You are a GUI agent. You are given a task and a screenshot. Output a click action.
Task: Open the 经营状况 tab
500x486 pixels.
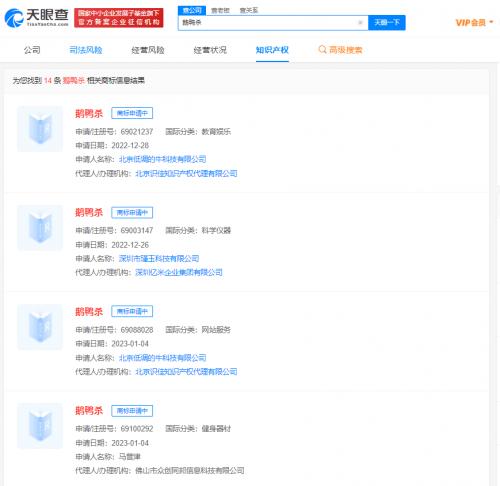pyautogui.click(x=210, y=50)
